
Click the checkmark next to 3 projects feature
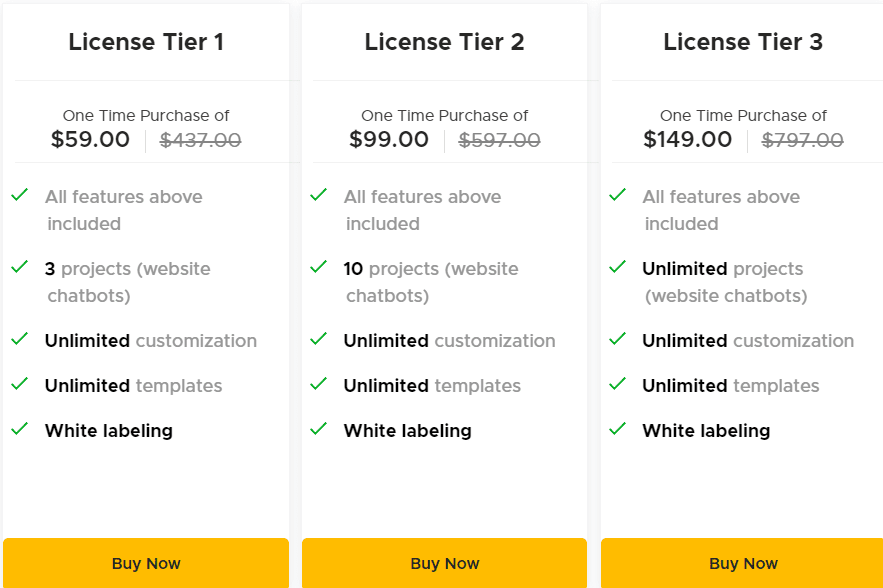point(19,268)
